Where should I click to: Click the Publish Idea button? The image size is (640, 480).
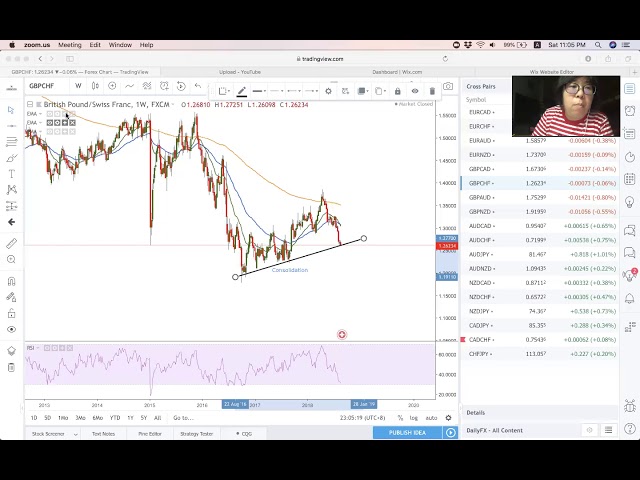(407, 433)
